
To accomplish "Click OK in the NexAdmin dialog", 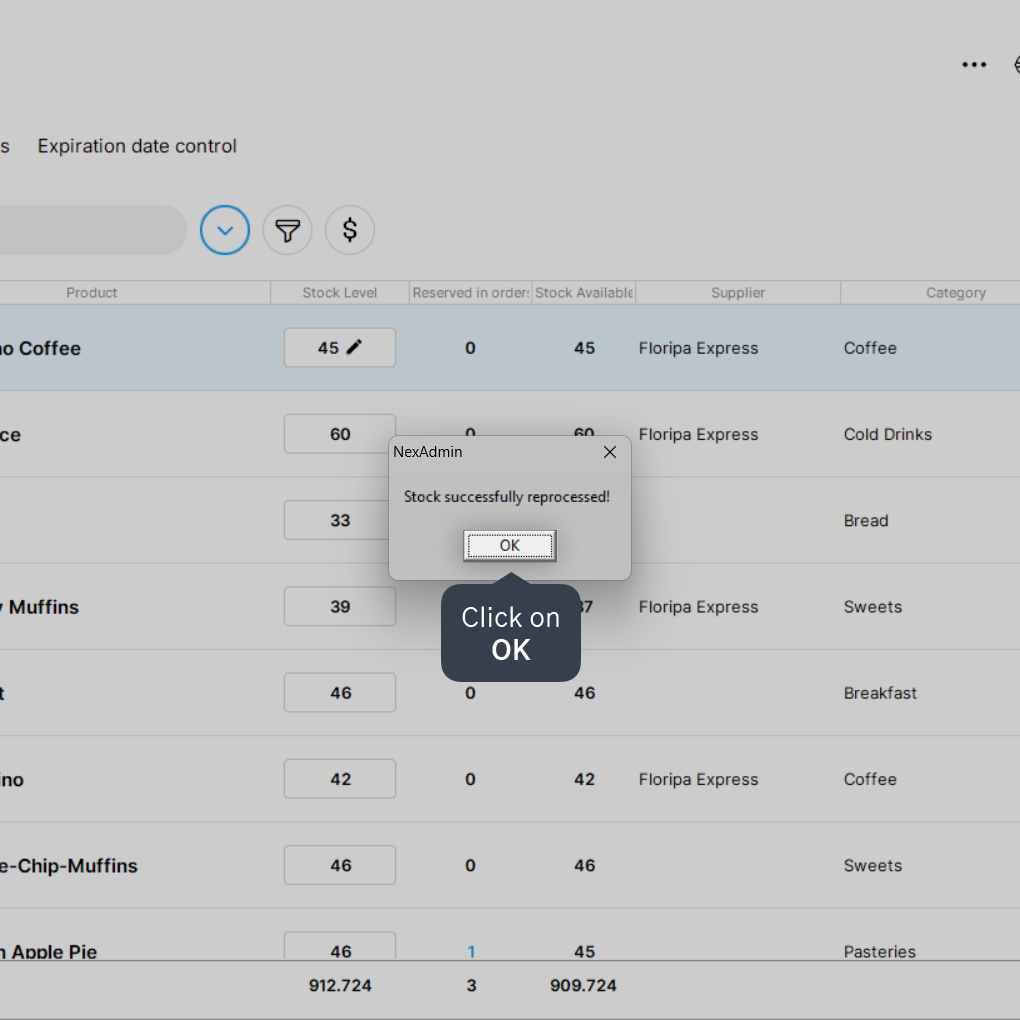I will click(x=509, y=545).
